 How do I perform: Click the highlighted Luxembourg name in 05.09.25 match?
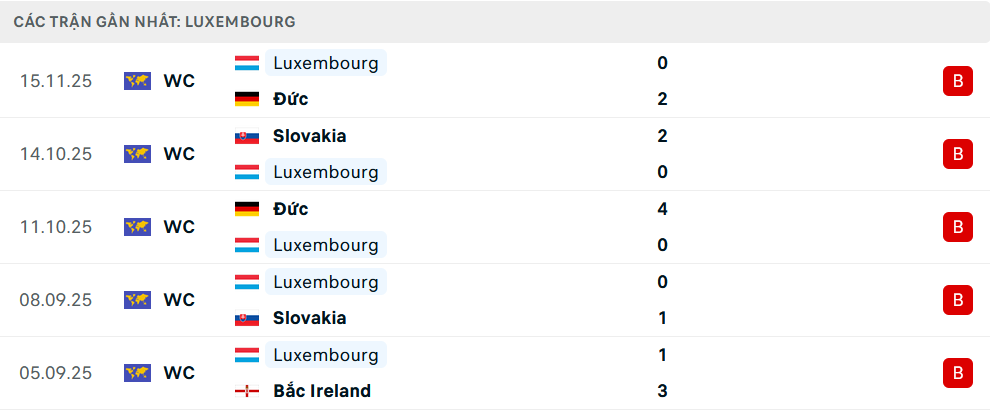(x=326, y=355)
